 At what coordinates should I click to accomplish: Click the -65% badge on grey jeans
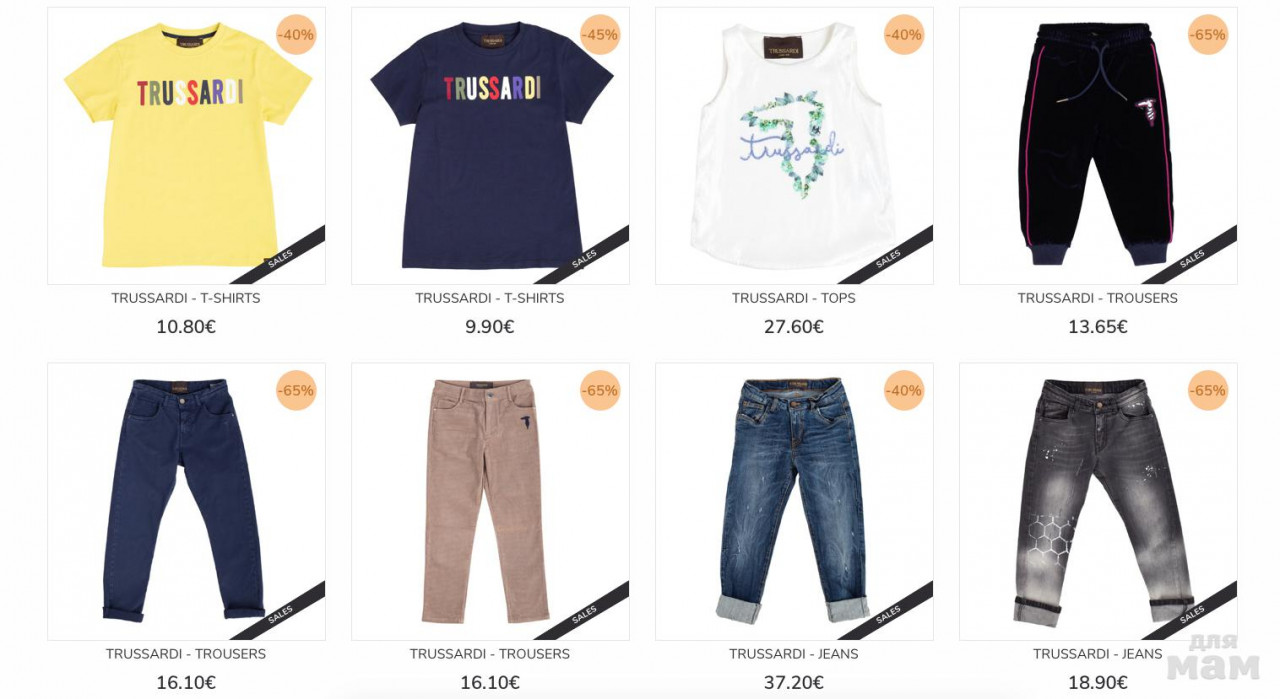(x=1208, y=390)
